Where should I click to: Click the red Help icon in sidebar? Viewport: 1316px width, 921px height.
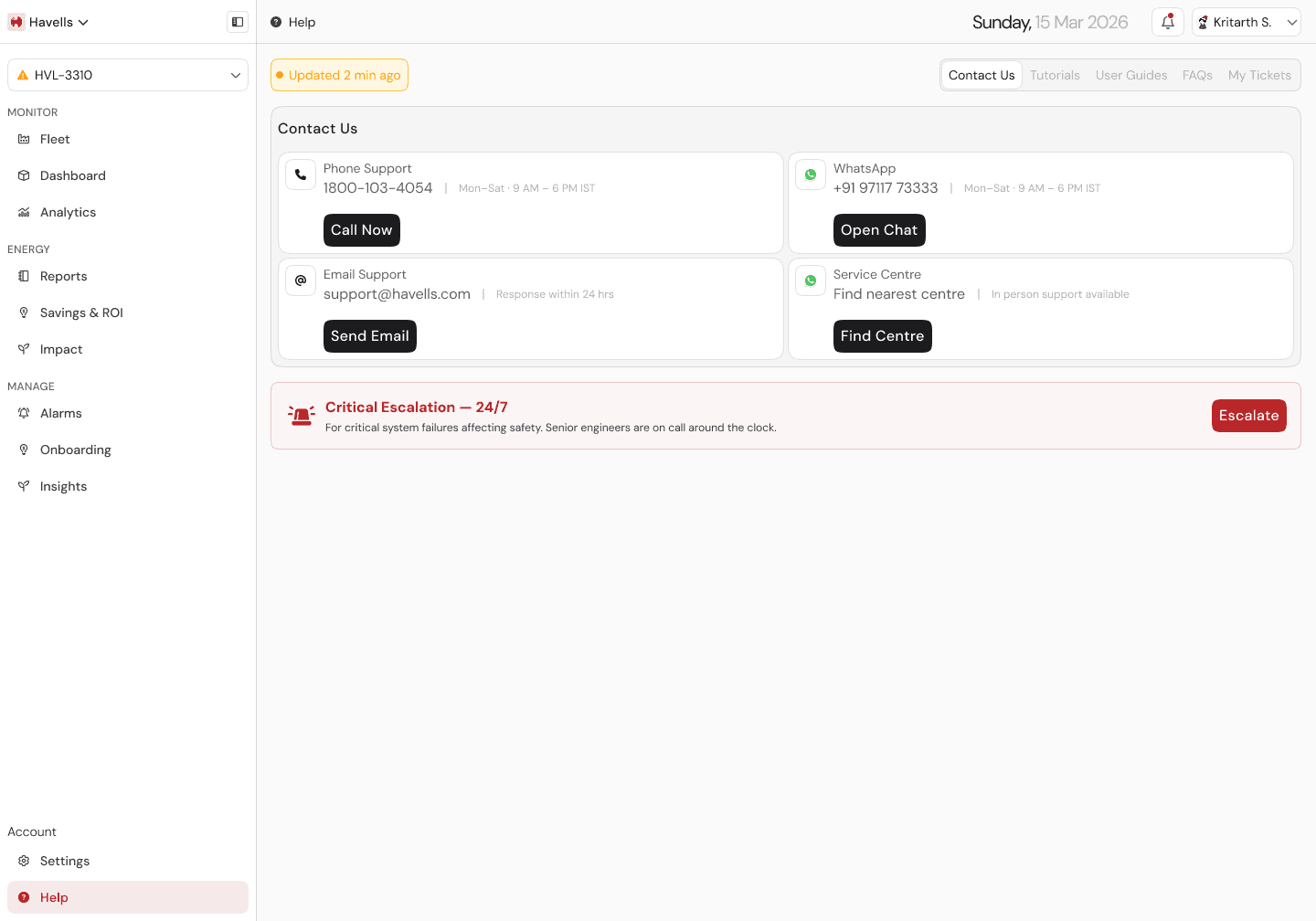click(24, 897)
